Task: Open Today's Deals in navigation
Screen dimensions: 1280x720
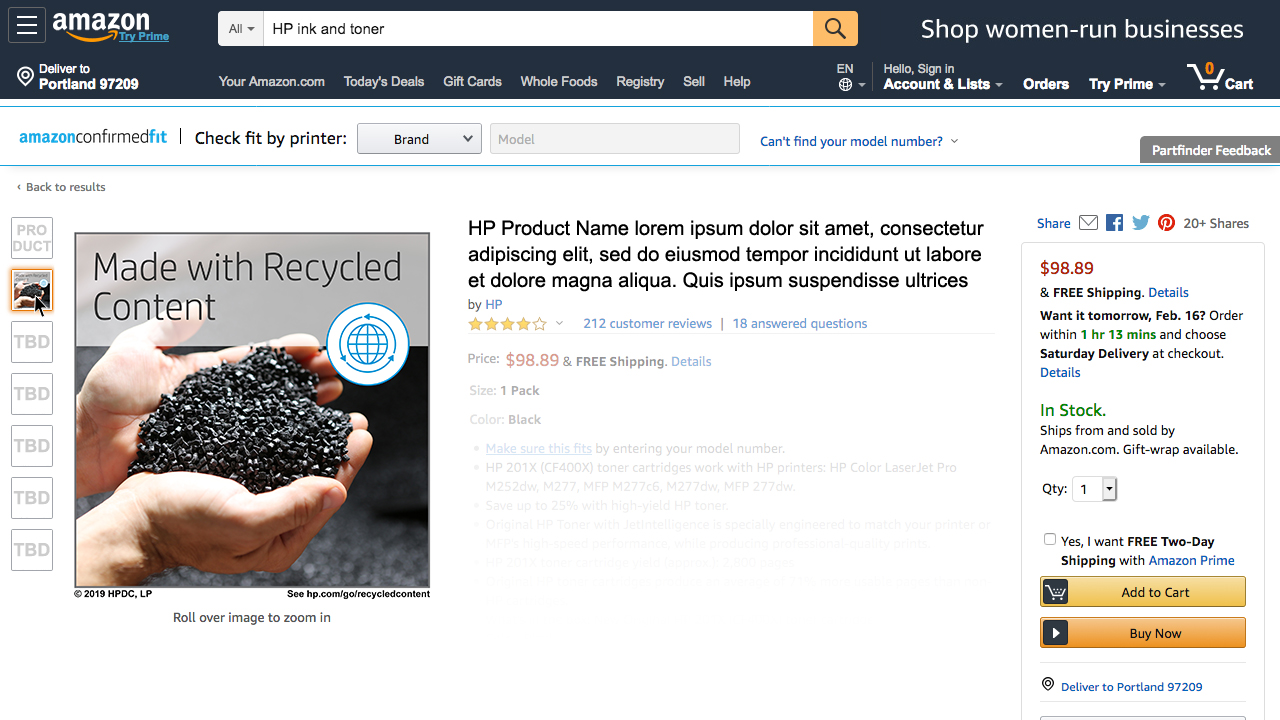Action: pyautogui.click(x=384, y=82)
